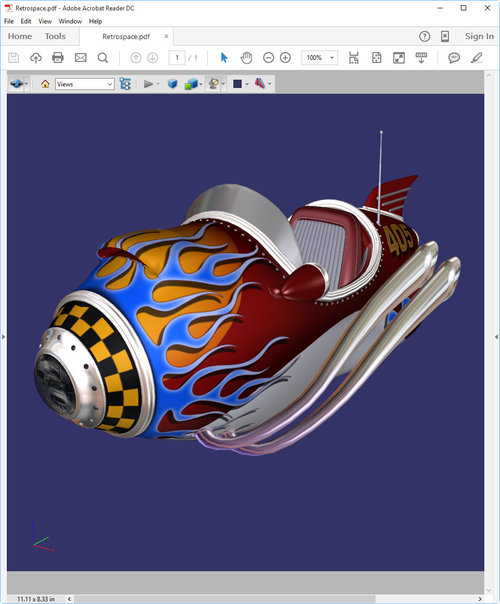Toggle the Model Tree panel

[x=125, y=84]
